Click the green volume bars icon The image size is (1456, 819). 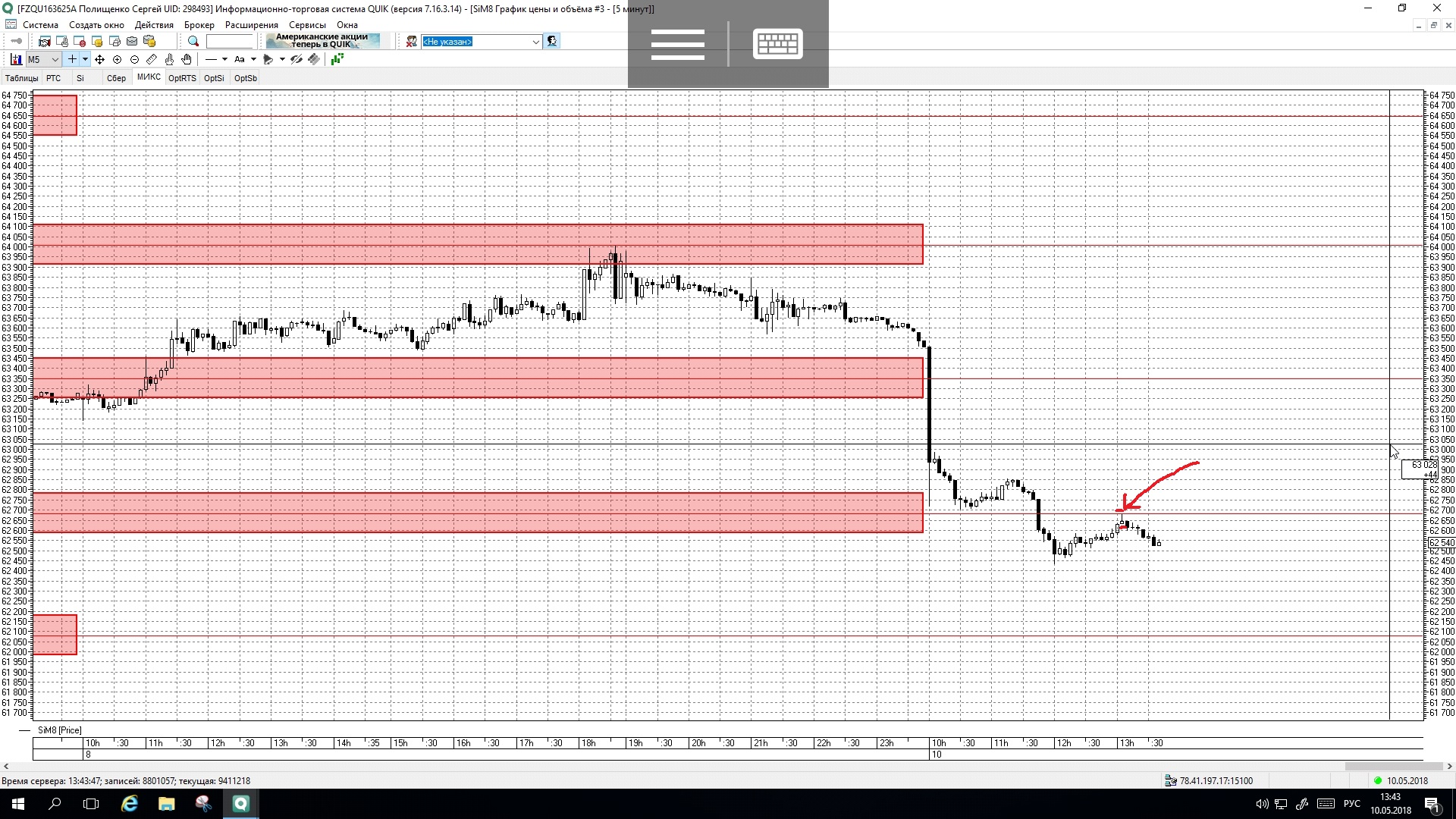[x=337, y=59]
